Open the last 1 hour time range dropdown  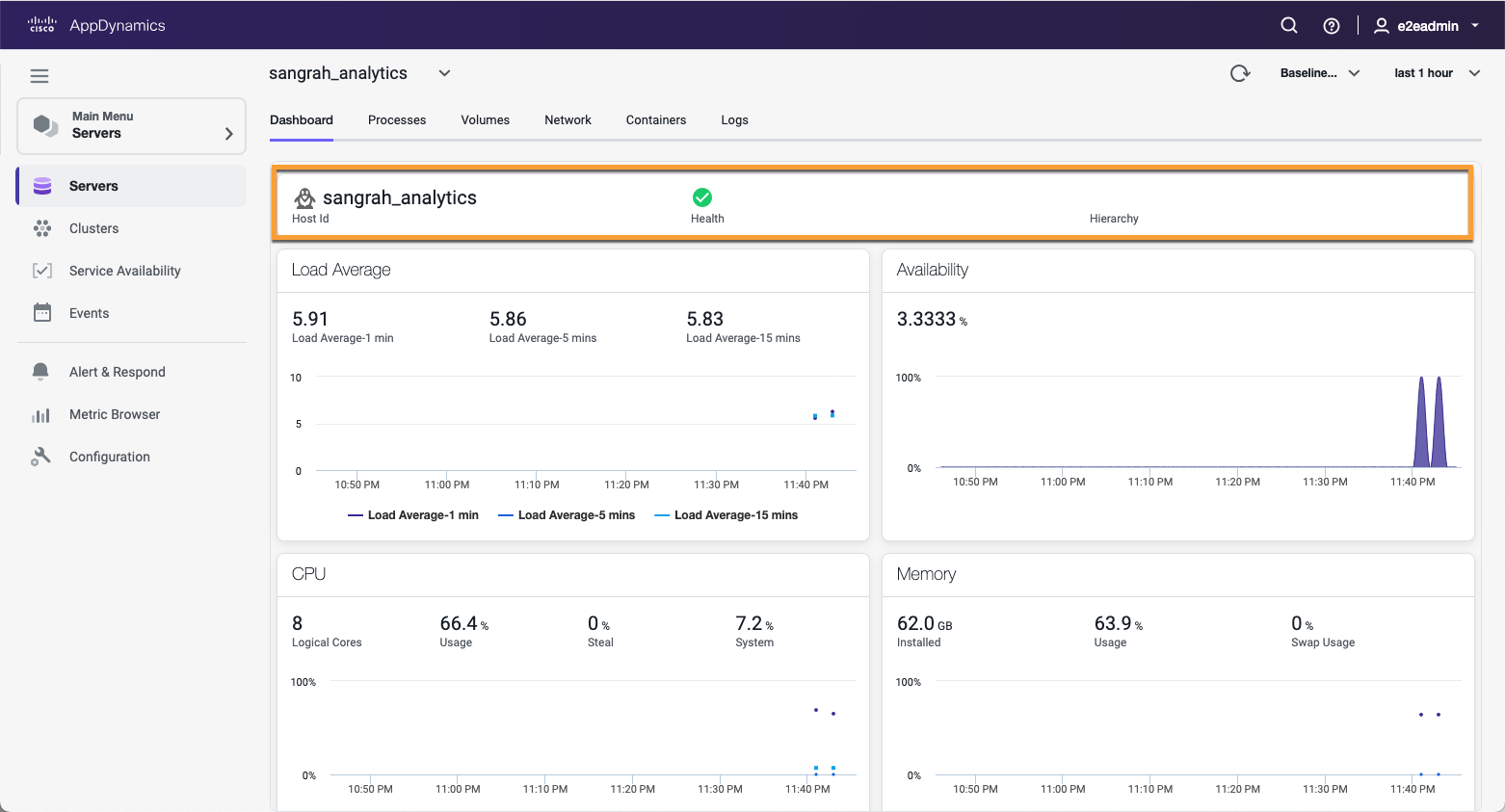[x=1437, y=73]
